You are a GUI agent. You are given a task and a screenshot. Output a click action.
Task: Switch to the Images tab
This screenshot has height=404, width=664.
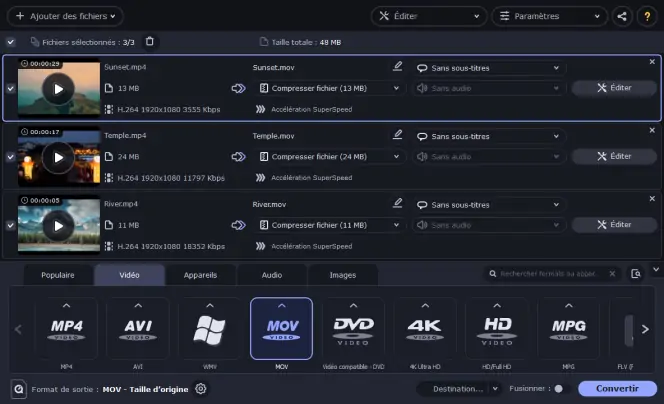343,275
